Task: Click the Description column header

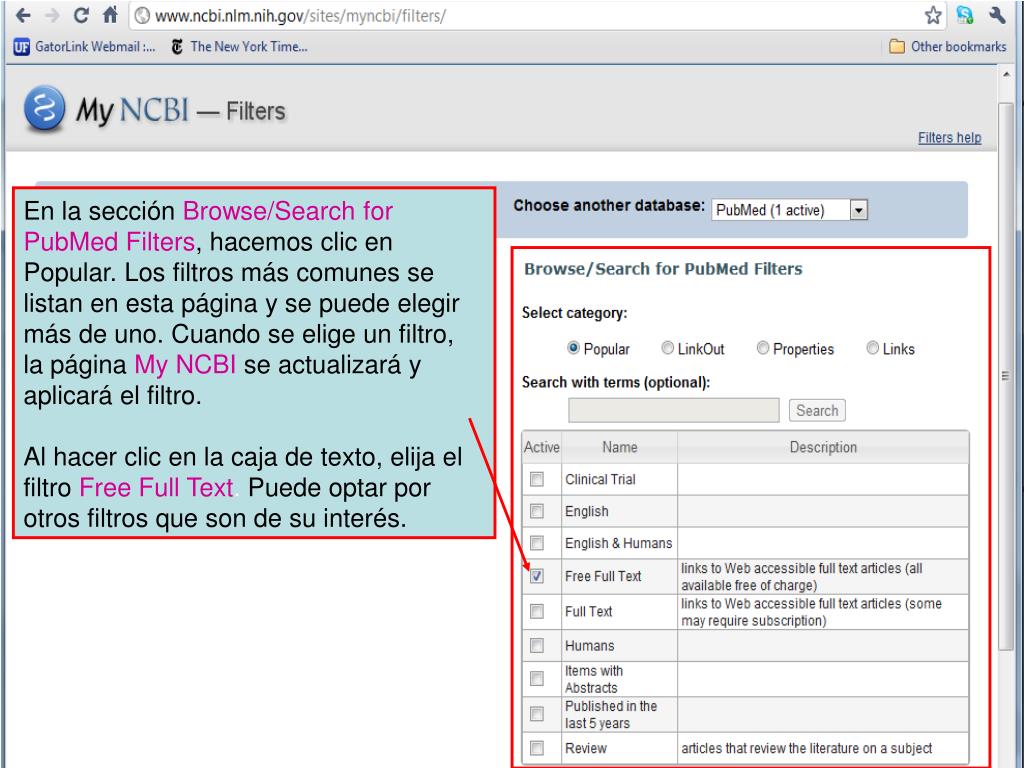Action: pyautogui.click(x=823, y=447)
